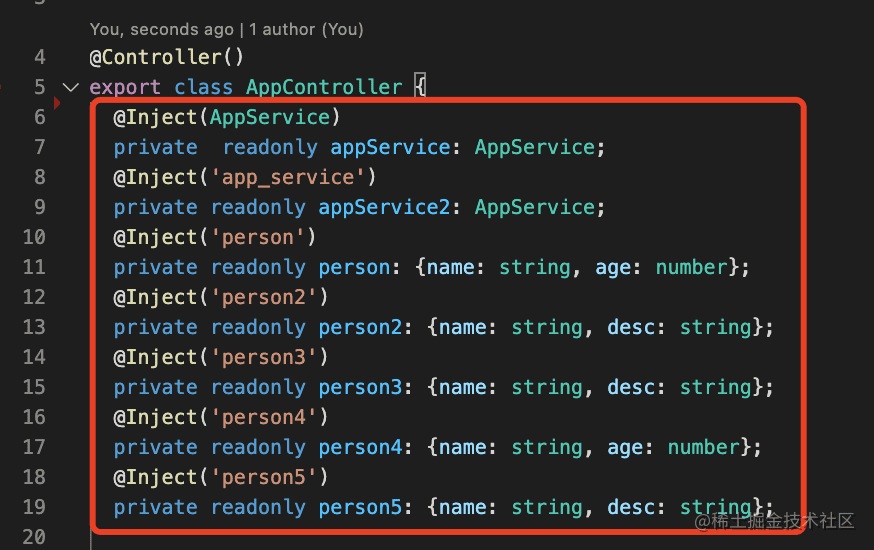Click the desc key on line 15

[x=632, y=387]
